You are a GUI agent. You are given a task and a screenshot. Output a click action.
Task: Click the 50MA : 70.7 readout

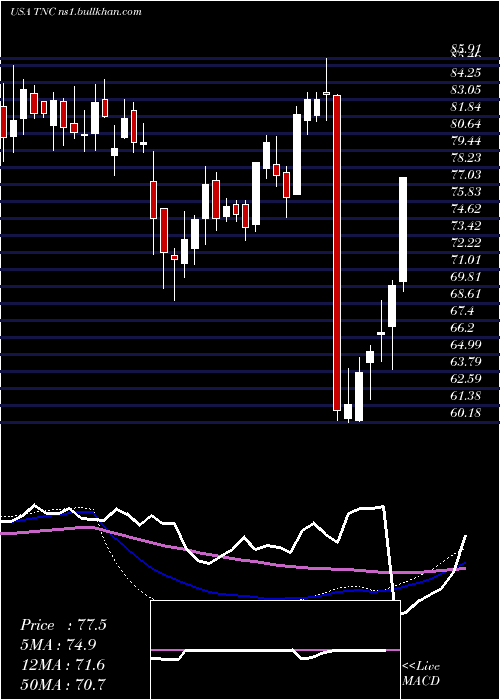pyautogui.click(x=63, y=684)
